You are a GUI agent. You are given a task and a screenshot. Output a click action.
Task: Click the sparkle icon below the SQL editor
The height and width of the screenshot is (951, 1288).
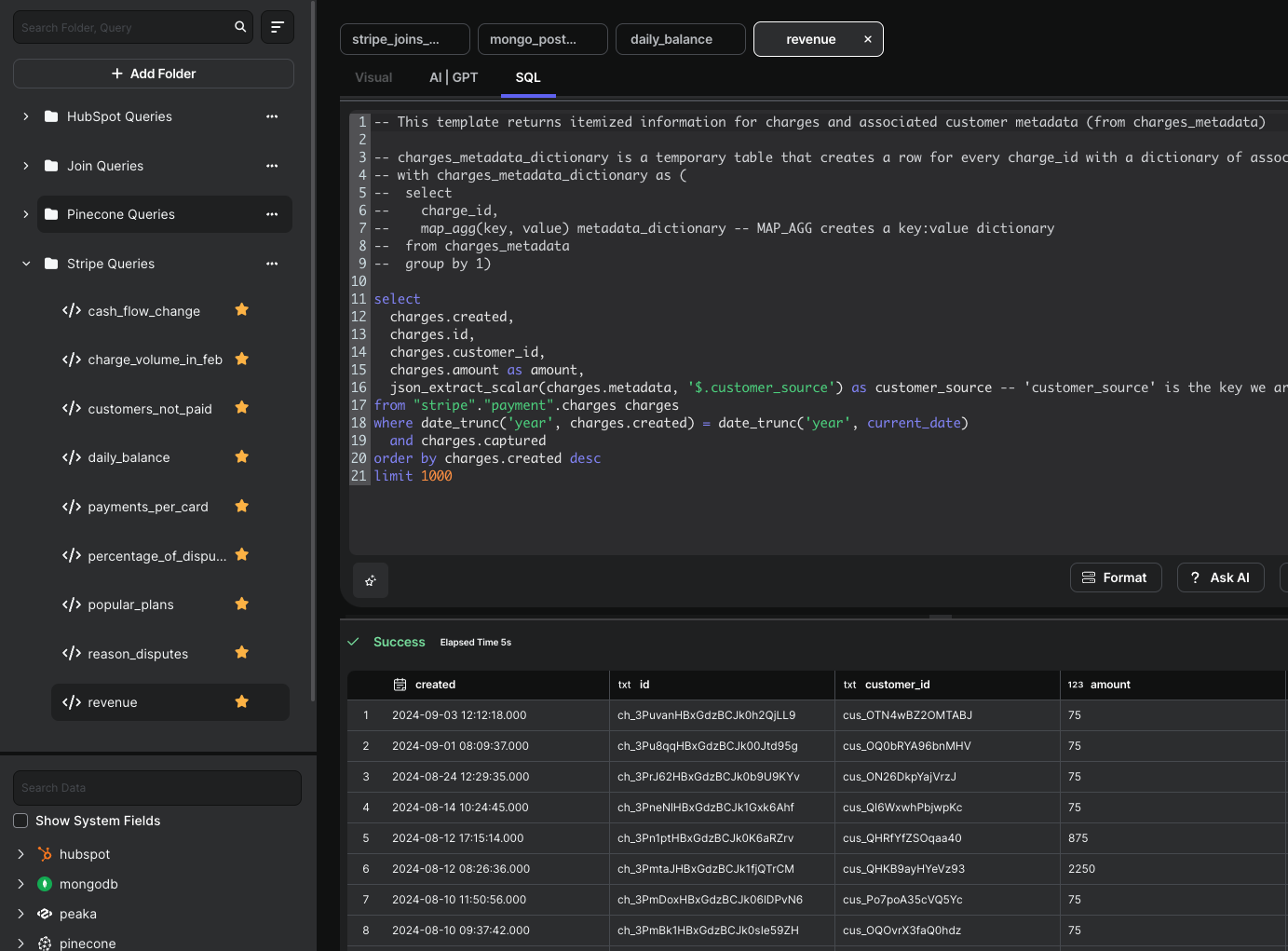pos(371,580)
